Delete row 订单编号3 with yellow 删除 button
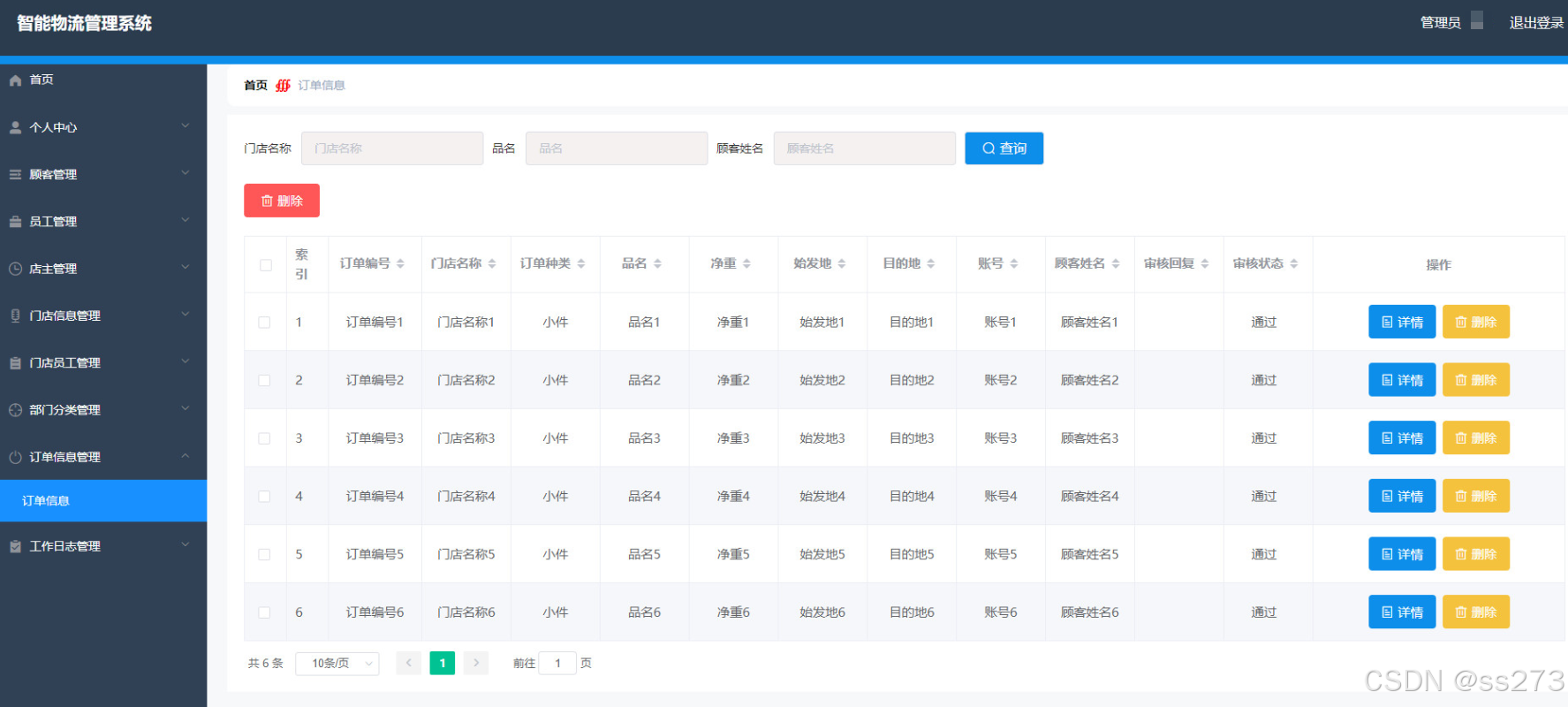Viewport: 1568px width, 707px height. pyautogui.click(x=1475, y=437)
